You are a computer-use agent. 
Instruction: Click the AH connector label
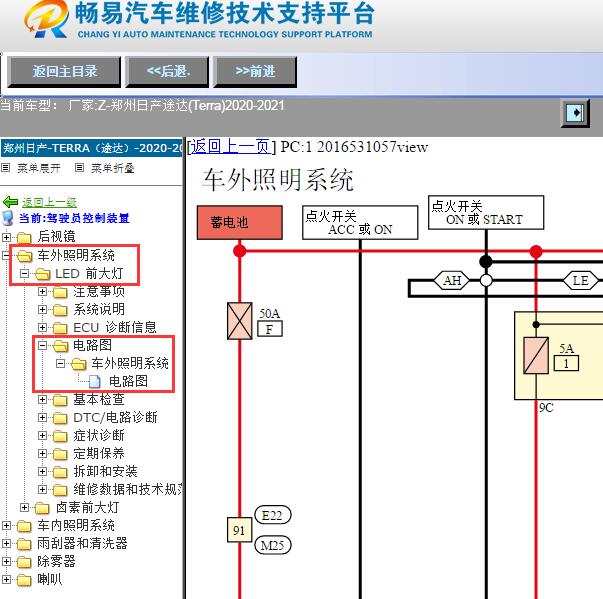[x=452, y=281]
